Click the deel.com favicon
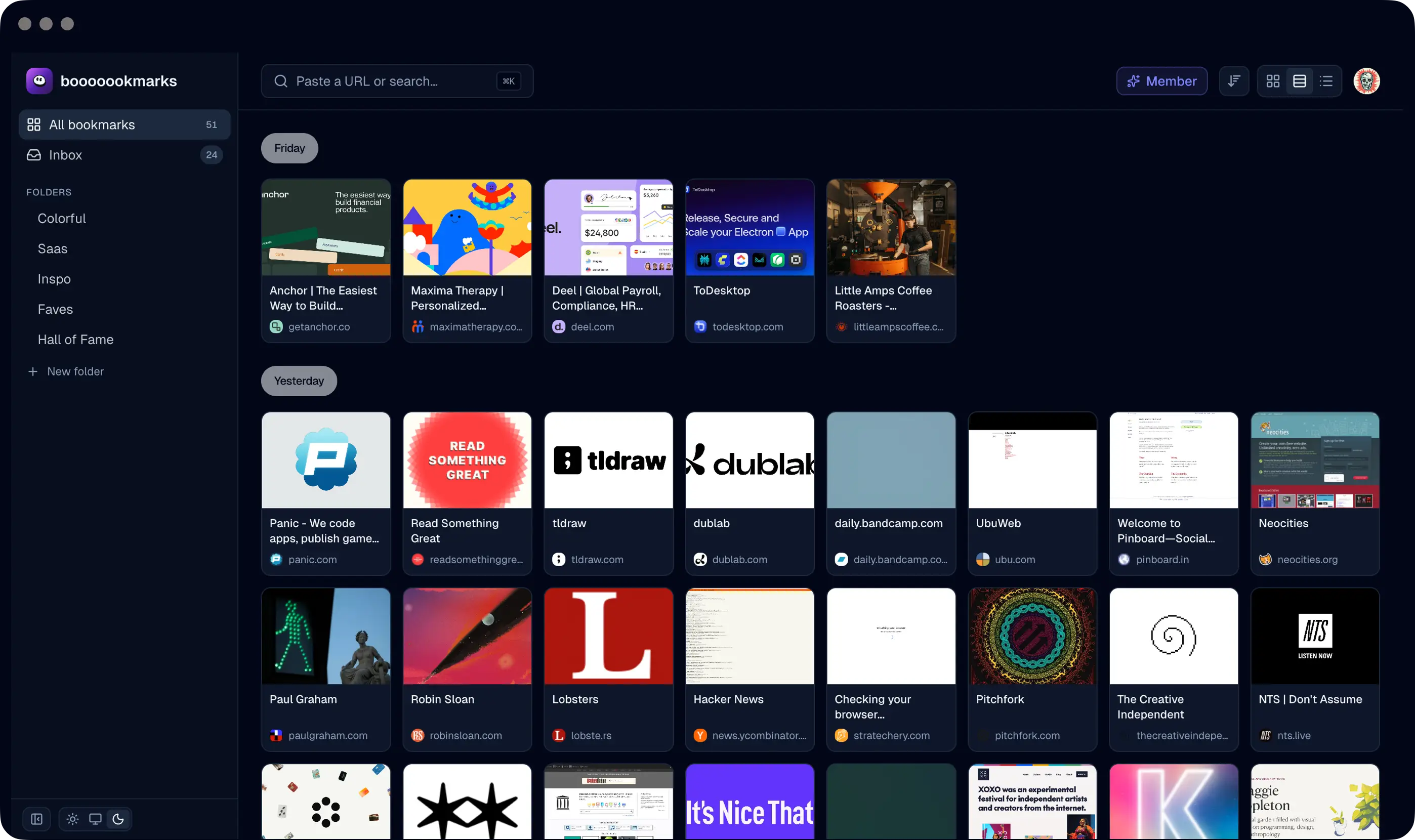 (559, 326)
